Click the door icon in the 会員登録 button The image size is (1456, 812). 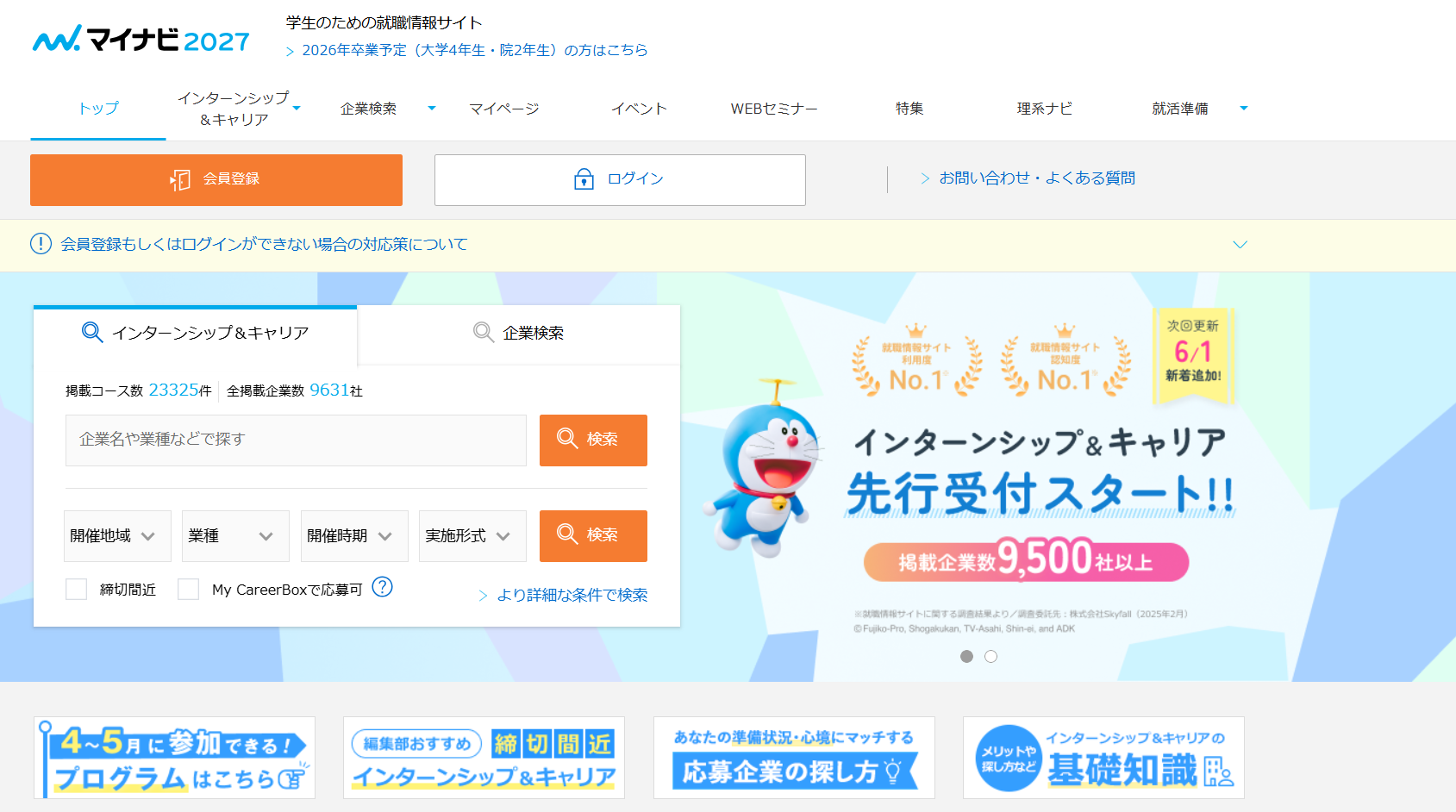(x=180, y=179)
